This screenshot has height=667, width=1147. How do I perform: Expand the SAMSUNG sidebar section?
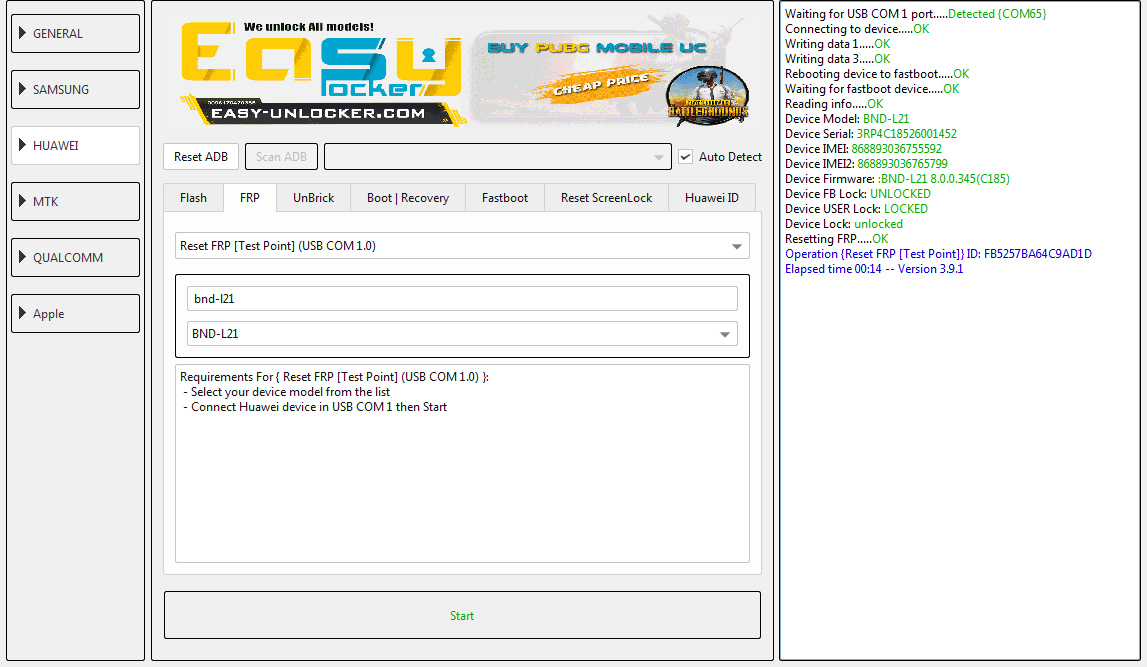point(75,89)
